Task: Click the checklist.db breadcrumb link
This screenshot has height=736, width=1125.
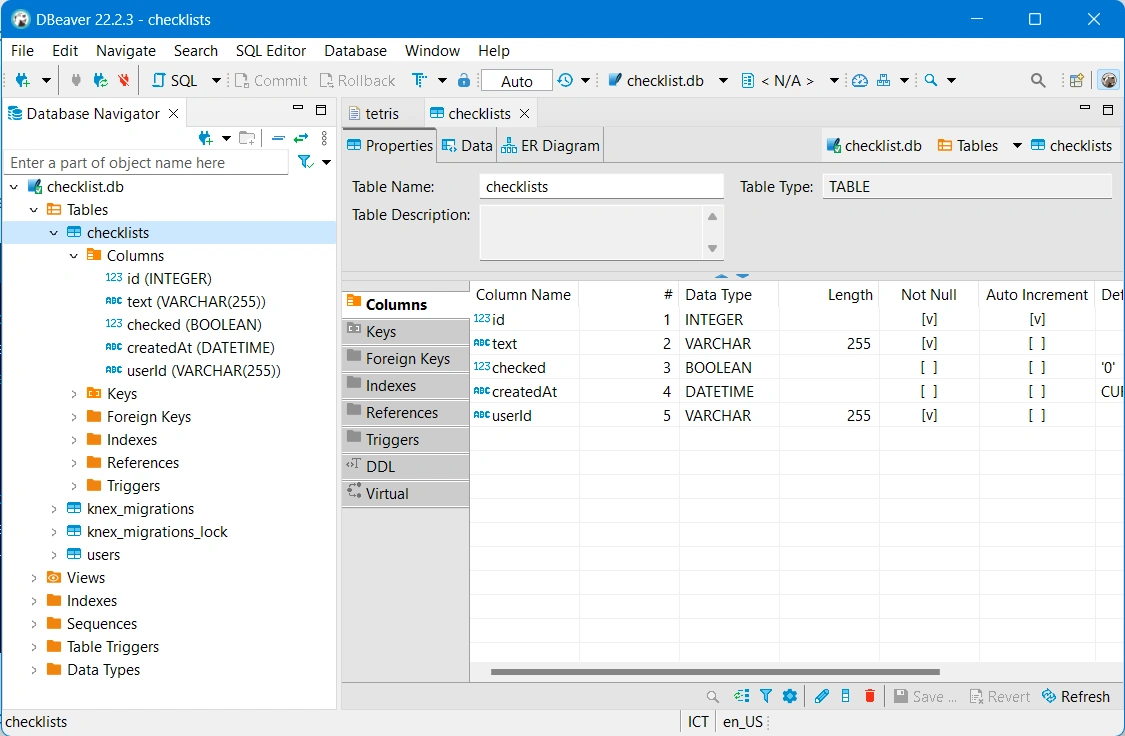Action: 874,146
